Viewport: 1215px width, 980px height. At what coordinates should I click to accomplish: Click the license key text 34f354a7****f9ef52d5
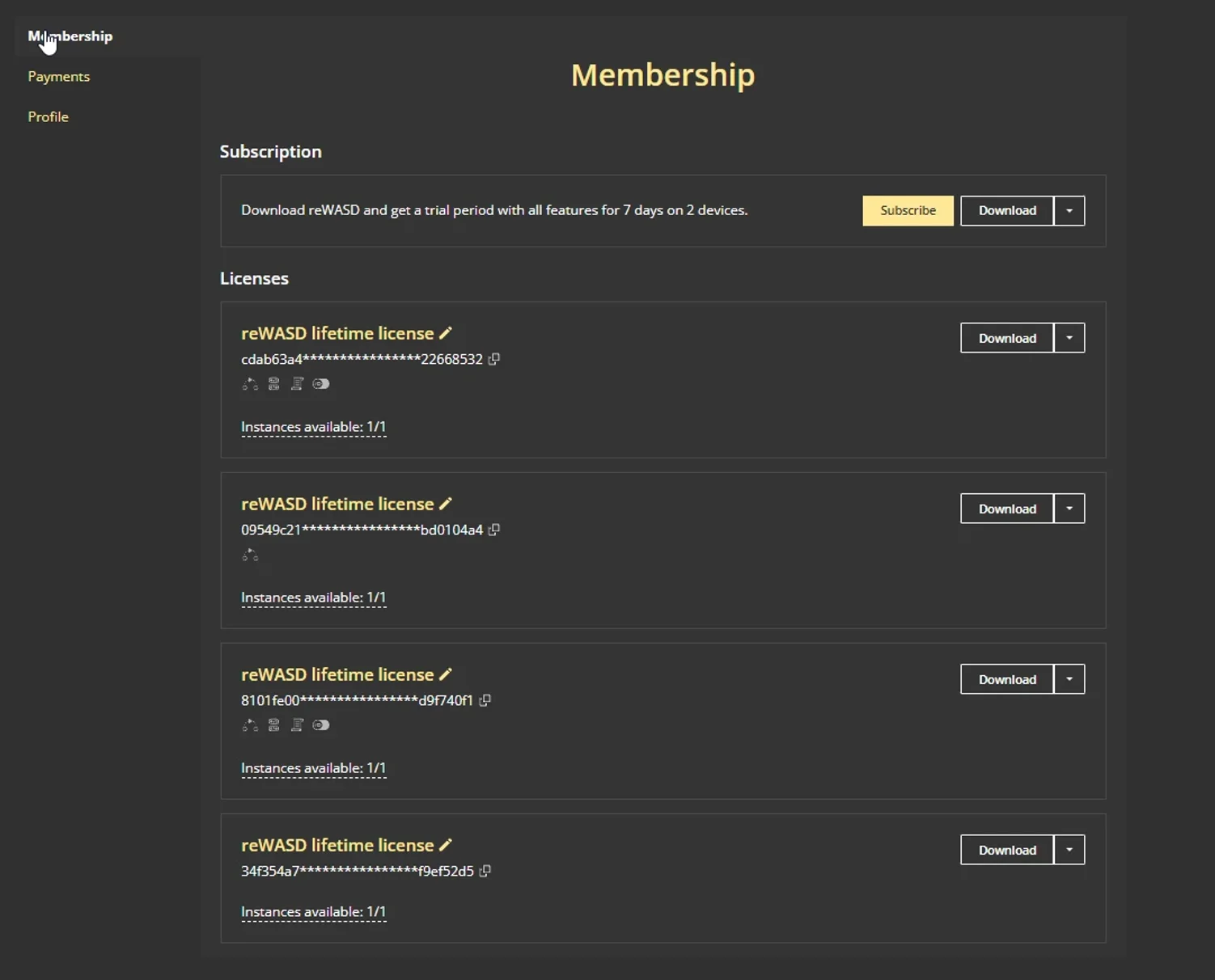click(358, 871)
